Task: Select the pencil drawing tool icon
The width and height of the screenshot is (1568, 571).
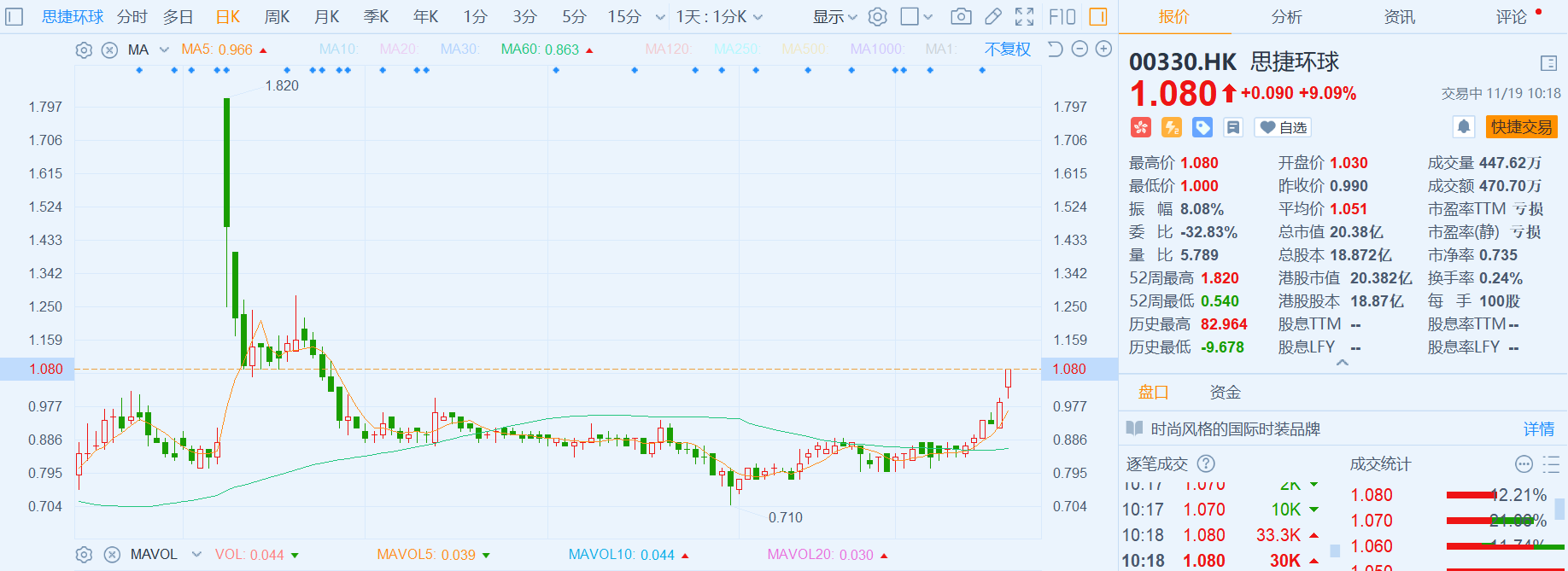Action: pyautogui.click(x=993, y=16)
